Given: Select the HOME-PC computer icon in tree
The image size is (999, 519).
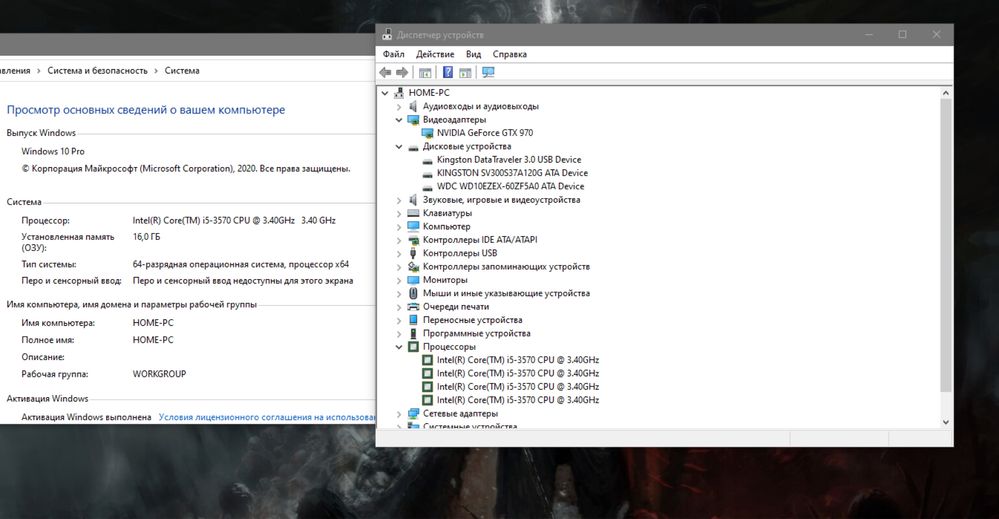Looking at the screenshot, I should coord(399,93).
